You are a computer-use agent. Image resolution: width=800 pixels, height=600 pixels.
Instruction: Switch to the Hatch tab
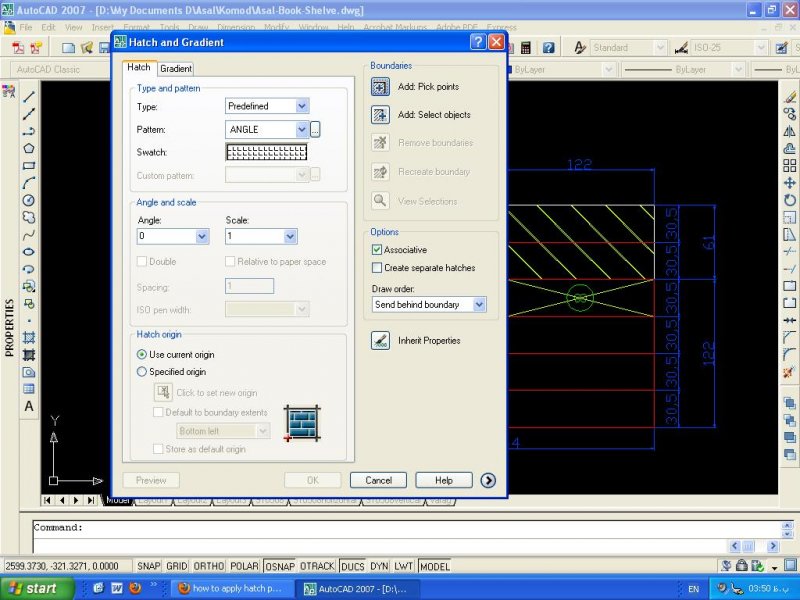click(x=139, y=67)
